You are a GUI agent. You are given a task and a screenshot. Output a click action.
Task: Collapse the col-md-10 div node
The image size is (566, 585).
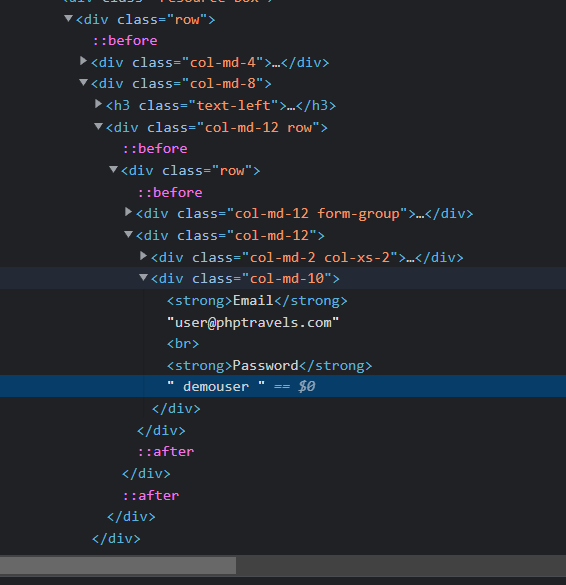(143, 278)
